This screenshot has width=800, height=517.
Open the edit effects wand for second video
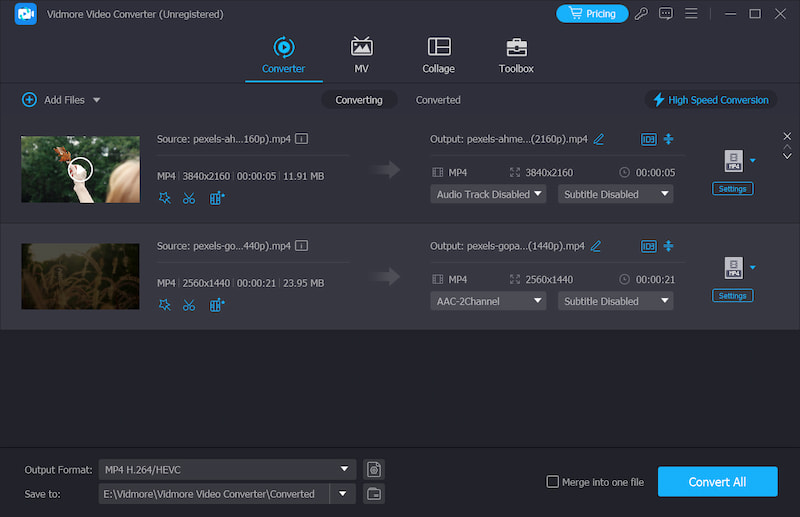click(x=165, y=305)
